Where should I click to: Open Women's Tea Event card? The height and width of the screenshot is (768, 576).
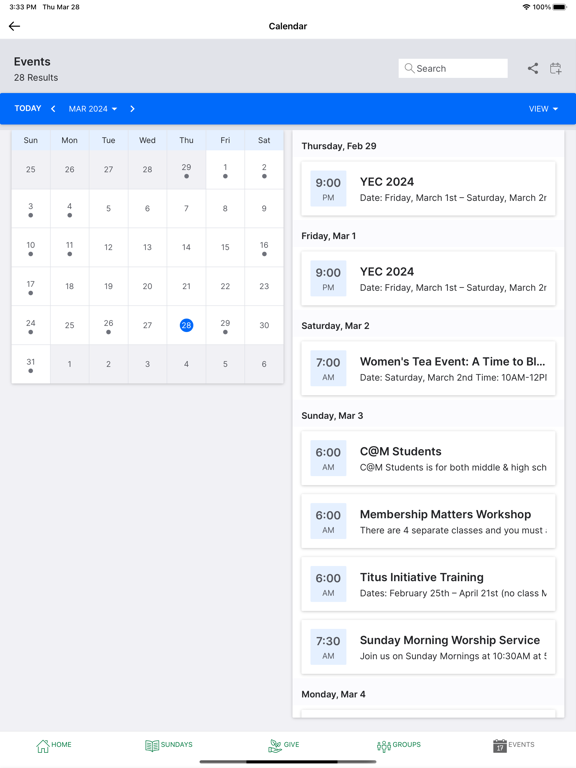[x=428, y=368]
